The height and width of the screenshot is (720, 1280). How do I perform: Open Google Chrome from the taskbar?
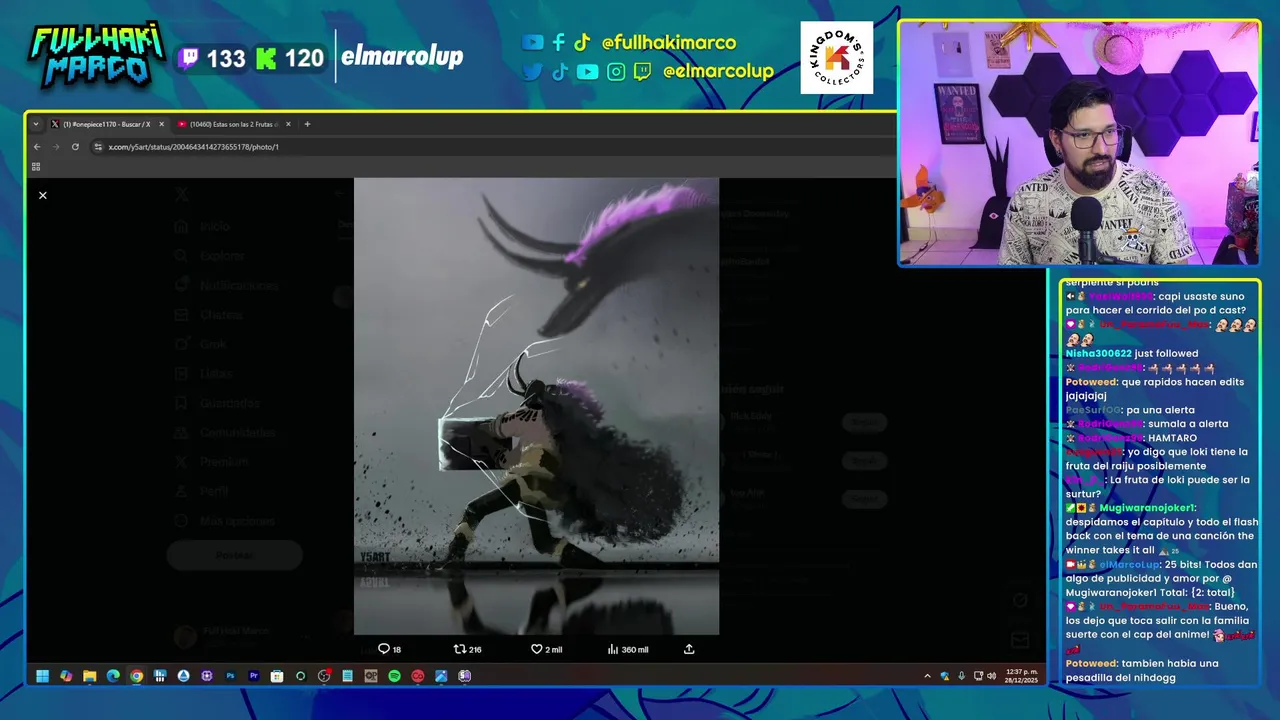(136, 676)
